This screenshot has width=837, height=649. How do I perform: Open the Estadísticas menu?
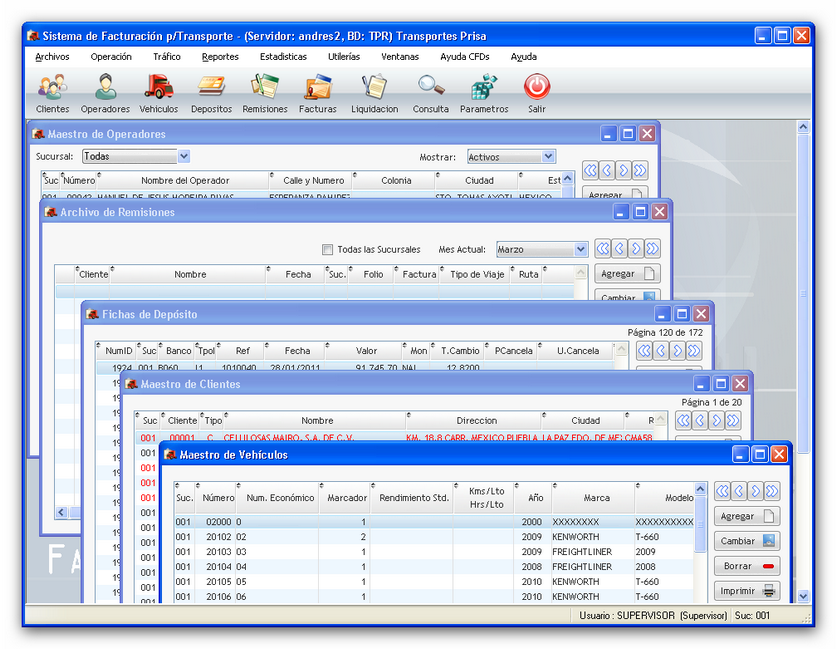click(283, 57)
